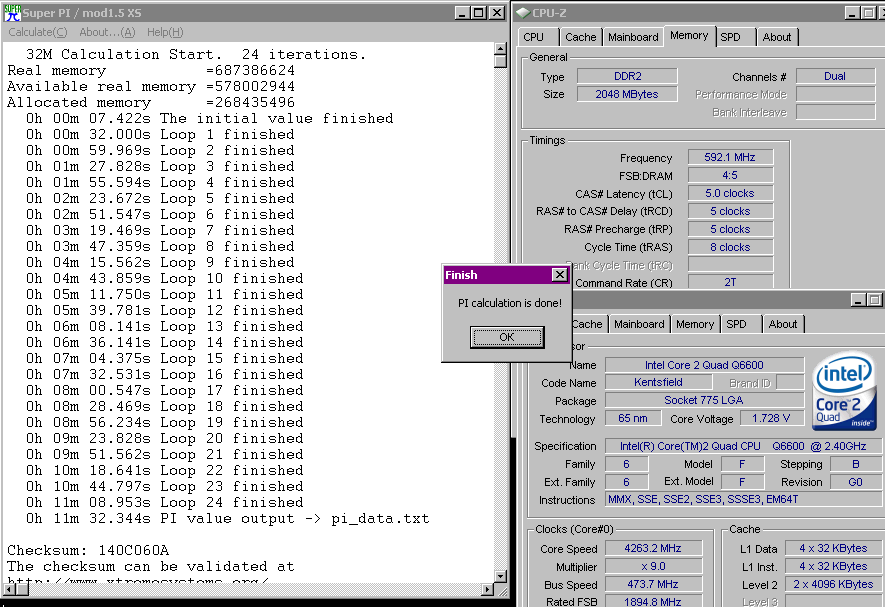This screenshot has height=607, width=885.
Task: Click horizontal scrollbar right arrow in Super PI
Action: coord(488,589)
